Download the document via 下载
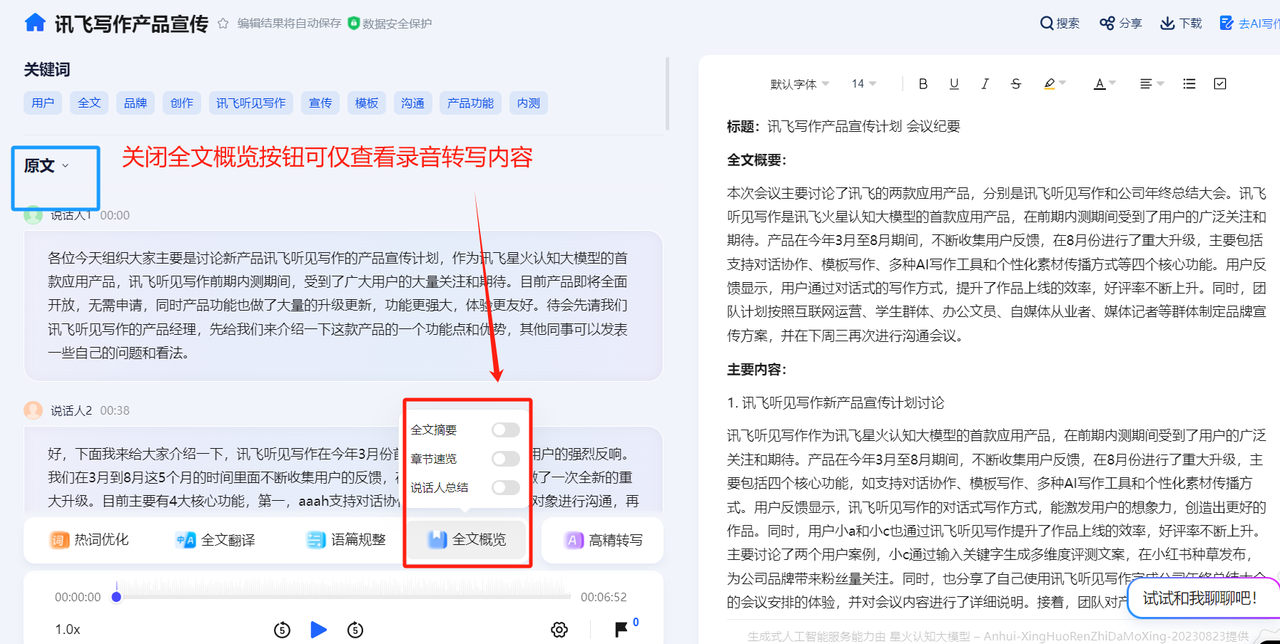 pyautogui.click(x=1181, y=23)
